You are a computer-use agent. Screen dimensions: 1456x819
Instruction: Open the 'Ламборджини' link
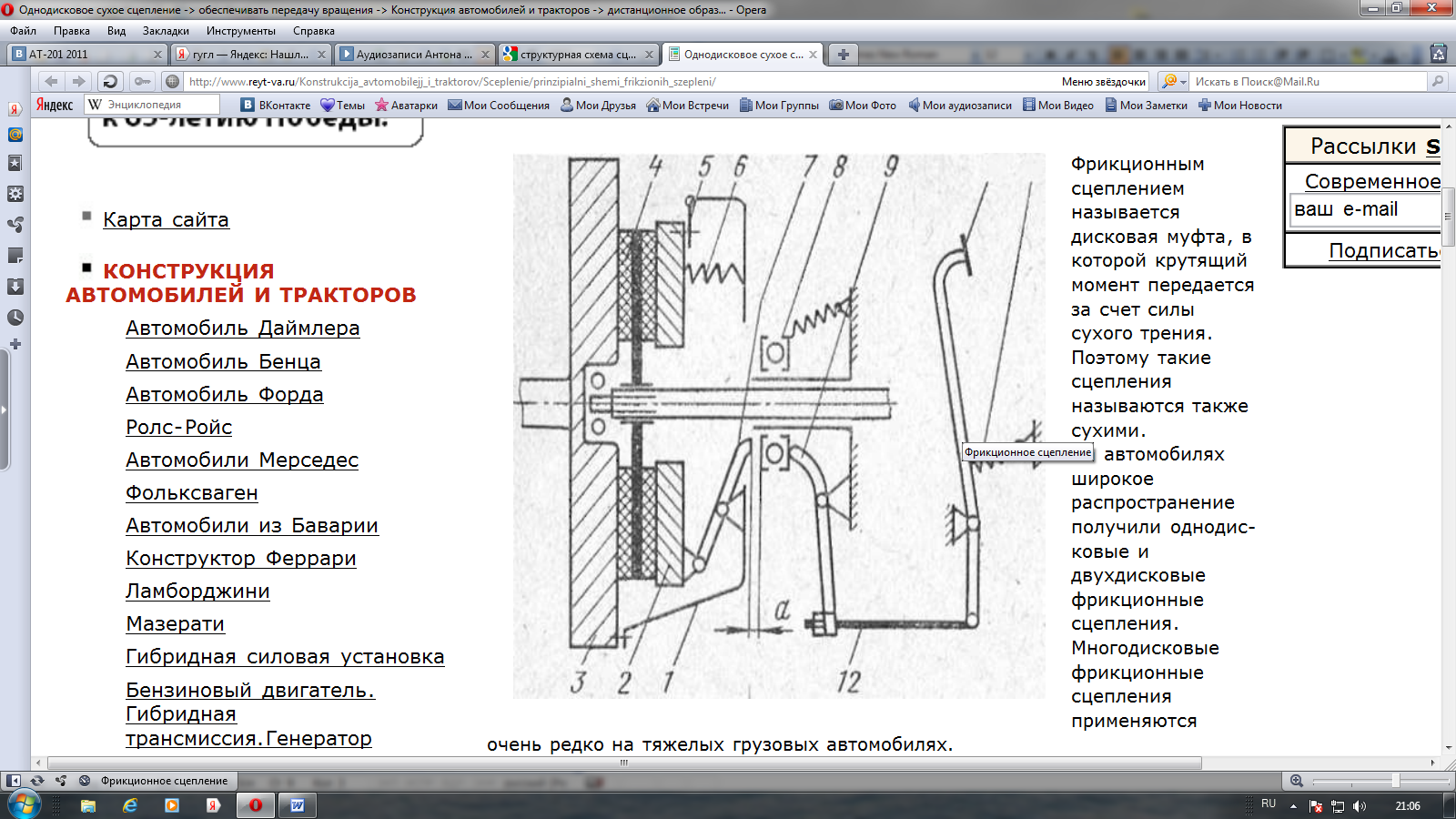pyautogui.click(x=197, y=591)
